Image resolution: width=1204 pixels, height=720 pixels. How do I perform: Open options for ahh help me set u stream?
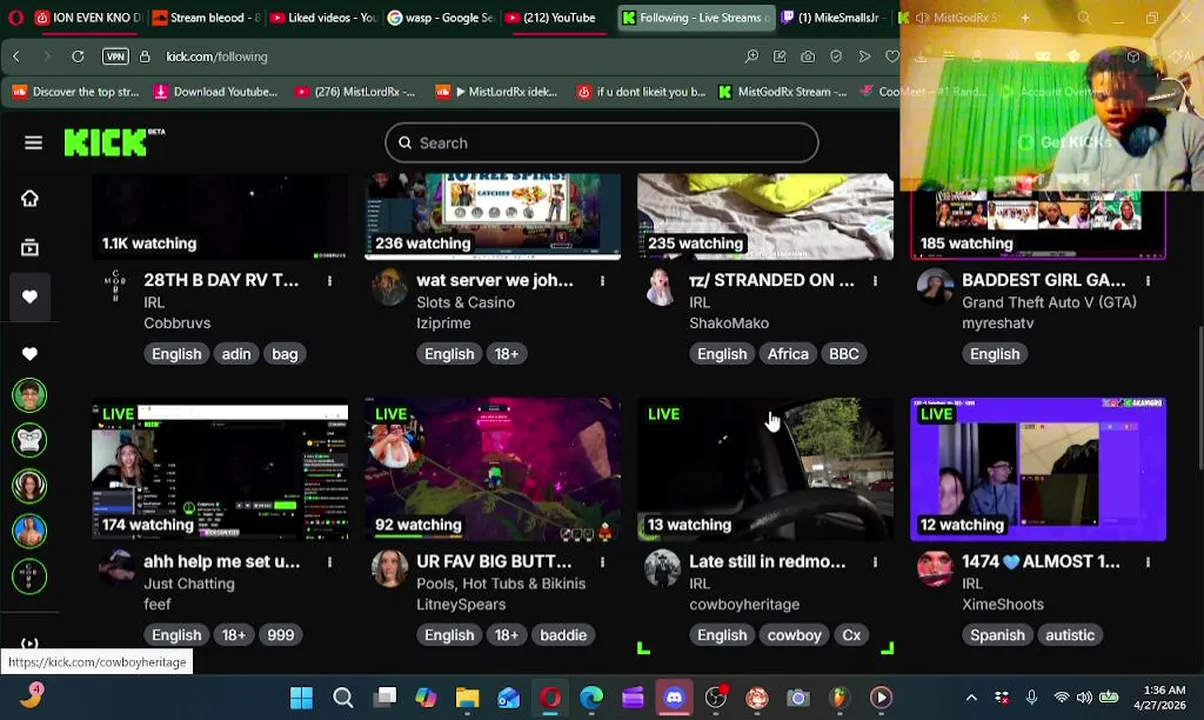coord(329,562)
